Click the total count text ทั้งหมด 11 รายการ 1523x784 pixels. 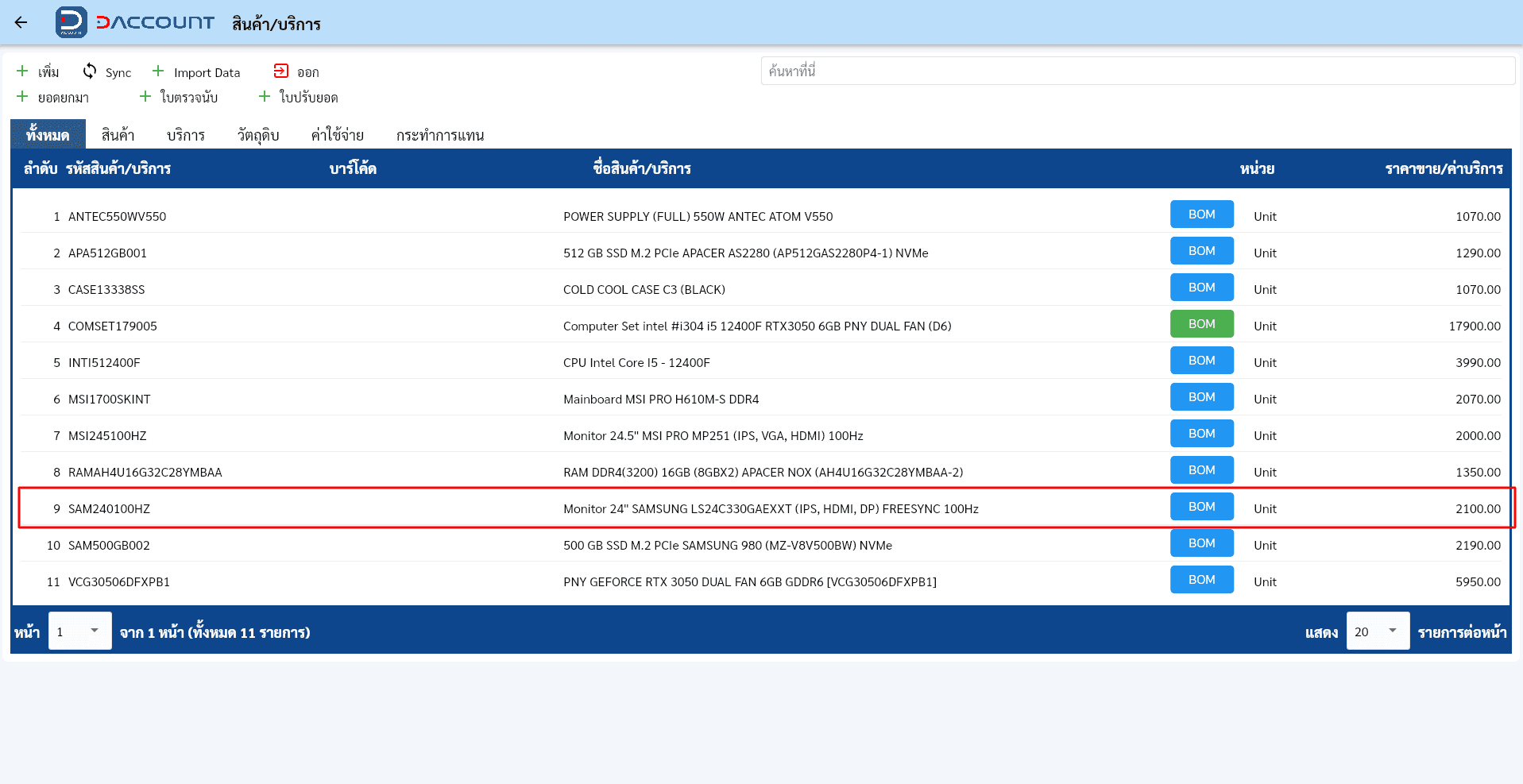[x=249, y=633]
